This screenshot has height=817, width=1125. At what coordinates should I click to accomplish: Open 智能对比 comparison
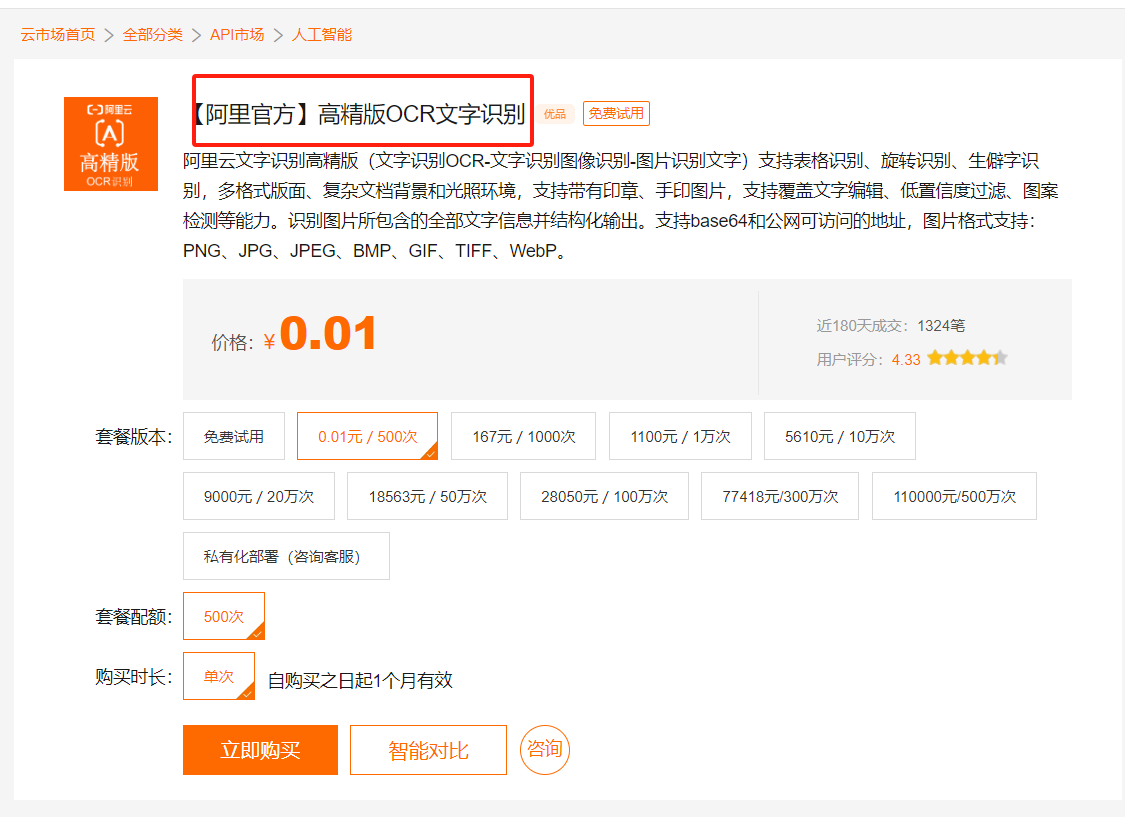point(428,750)
